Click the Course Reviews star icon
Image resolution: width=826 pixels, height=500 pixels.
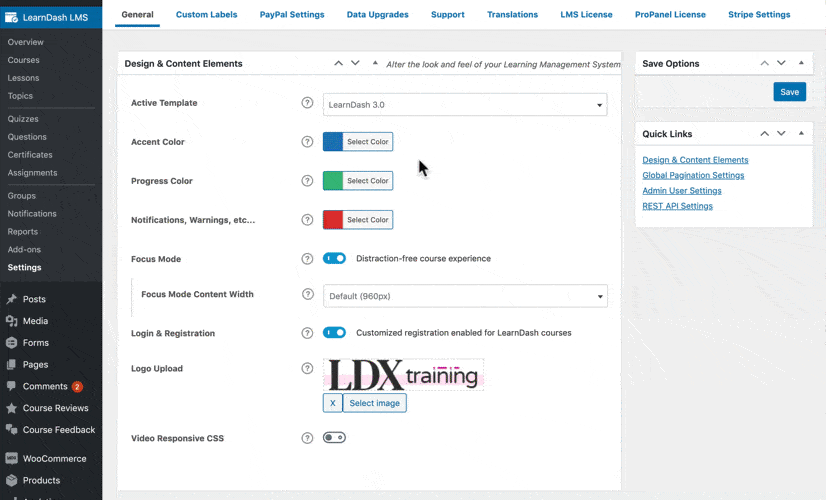click(11, 408)
